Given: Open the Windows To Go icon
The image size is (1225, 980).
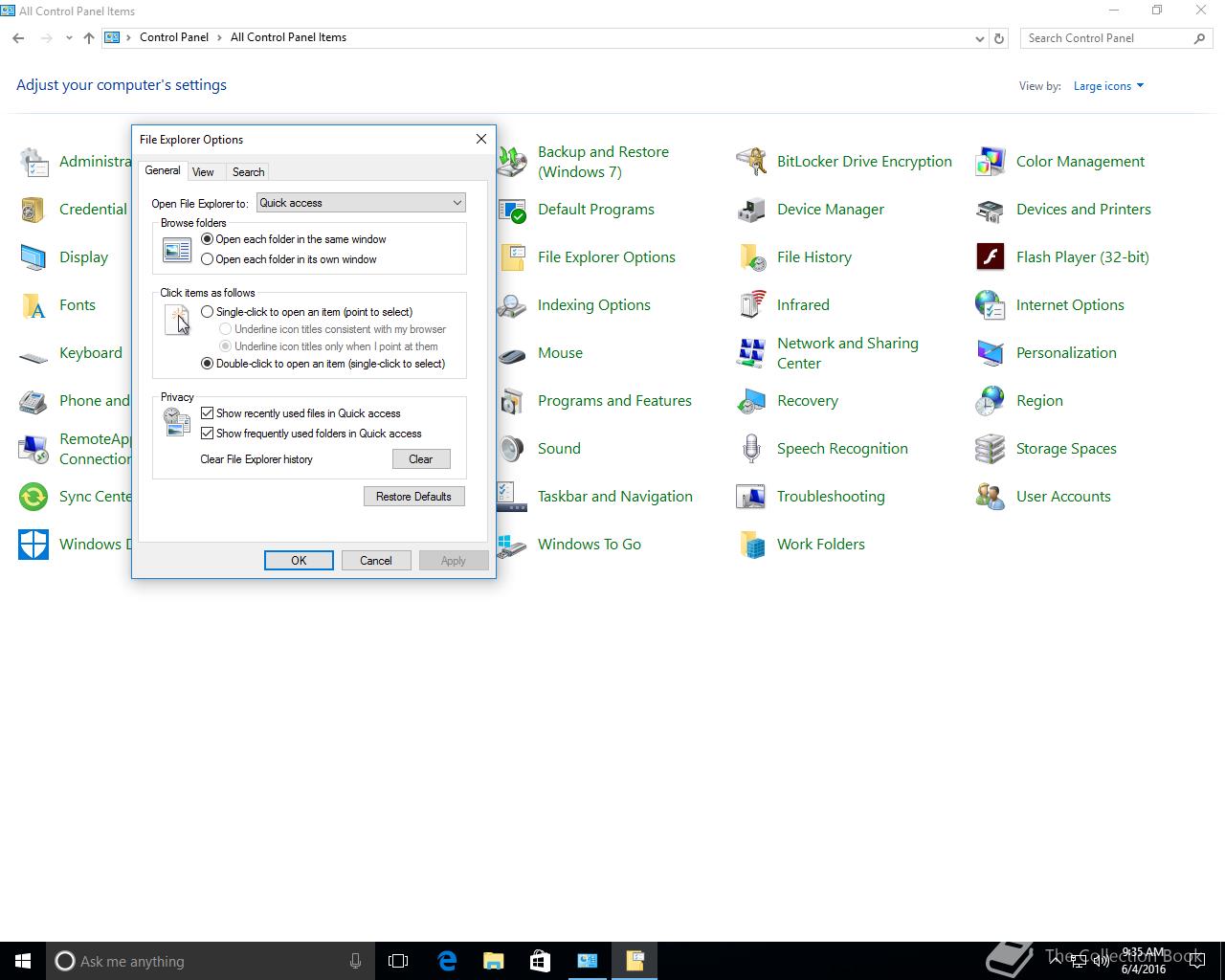Looking at the screenshot, I should click(512, 545).
